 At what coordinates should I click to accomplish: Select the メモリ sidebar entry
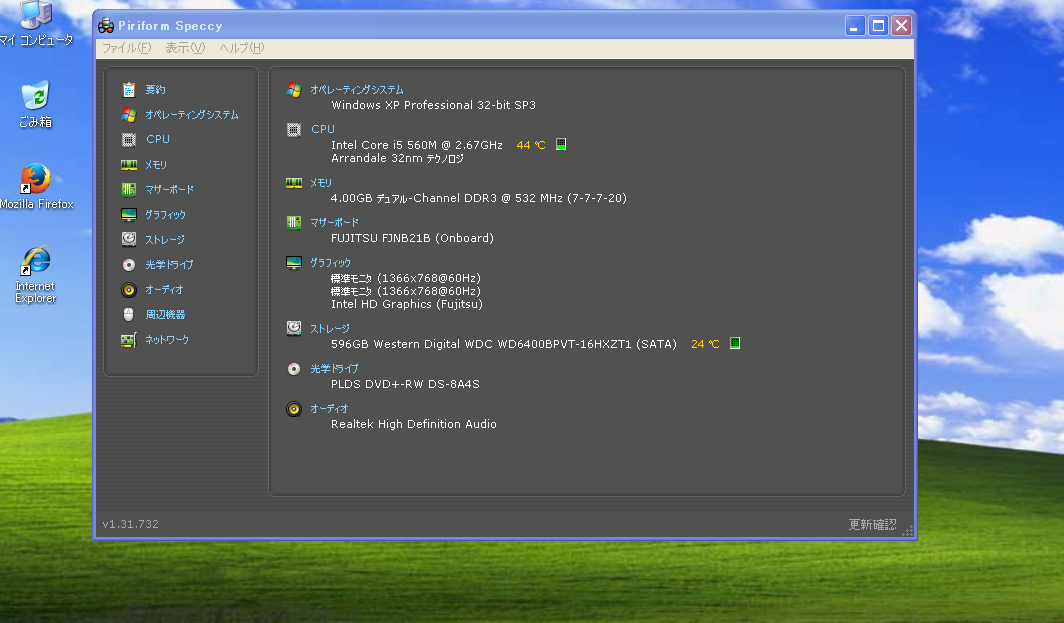coord(156,164)
